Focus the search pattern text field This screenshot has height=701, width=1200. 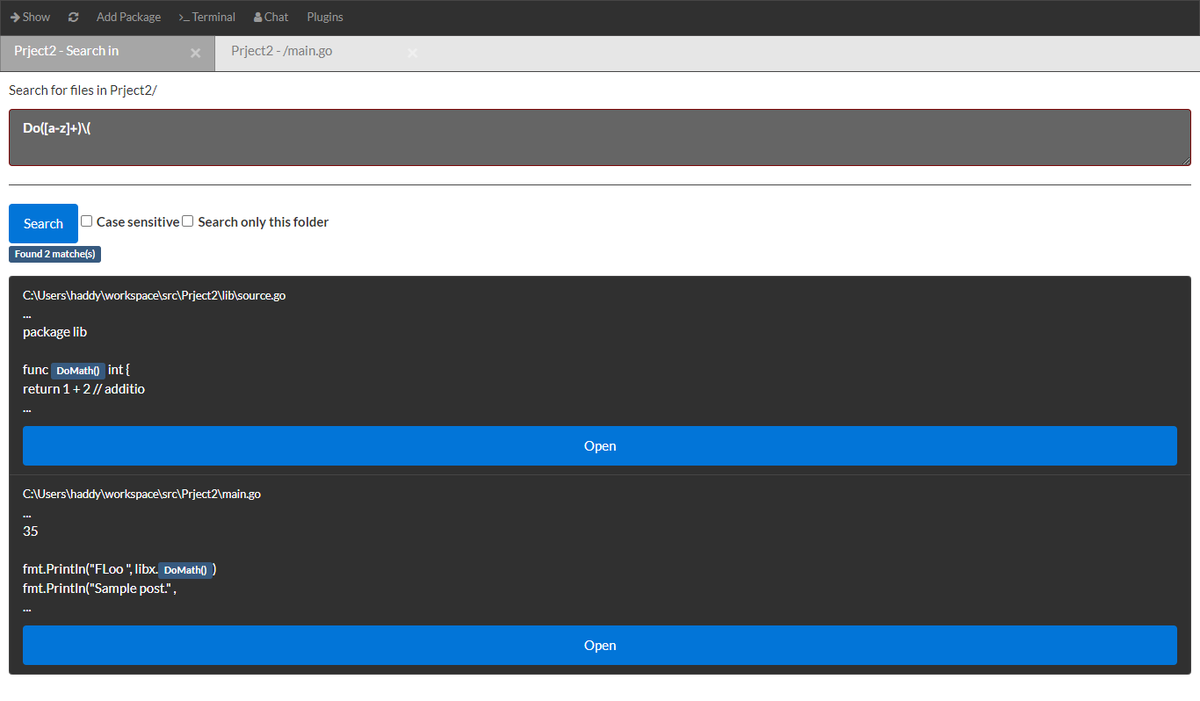click(x=600, y=137)
